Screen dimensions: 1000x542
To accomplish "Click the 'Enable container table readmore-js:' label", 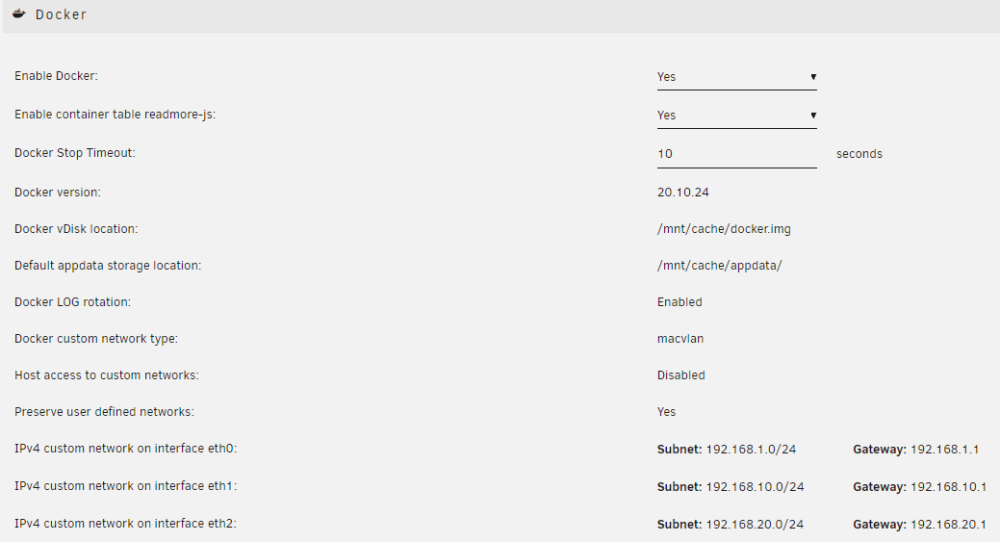I will pos(115,115).
